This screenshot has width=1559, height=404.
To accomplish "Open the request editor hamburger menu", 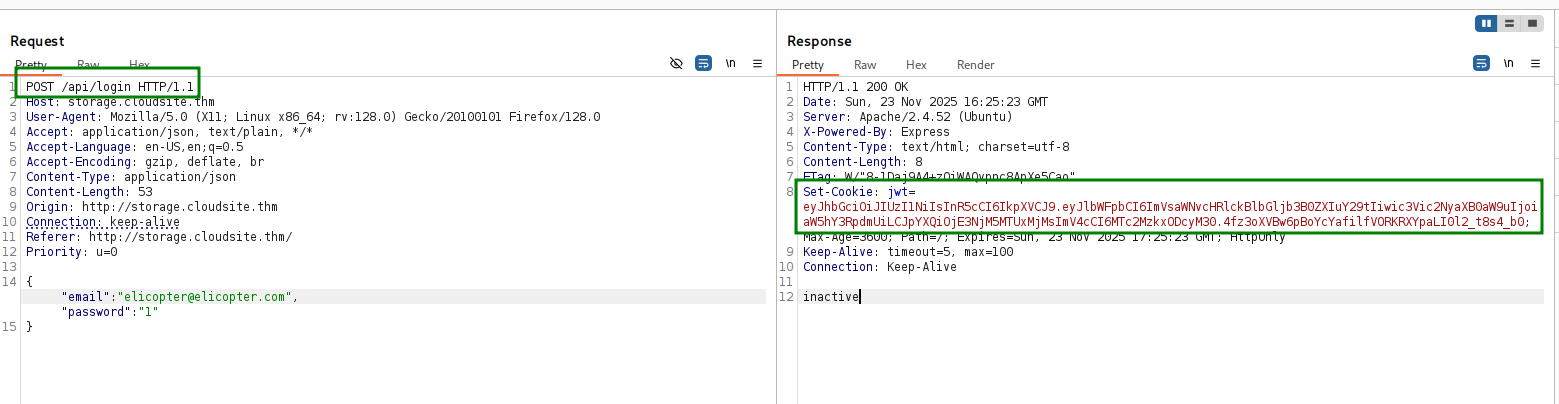I will coord(757,63).
